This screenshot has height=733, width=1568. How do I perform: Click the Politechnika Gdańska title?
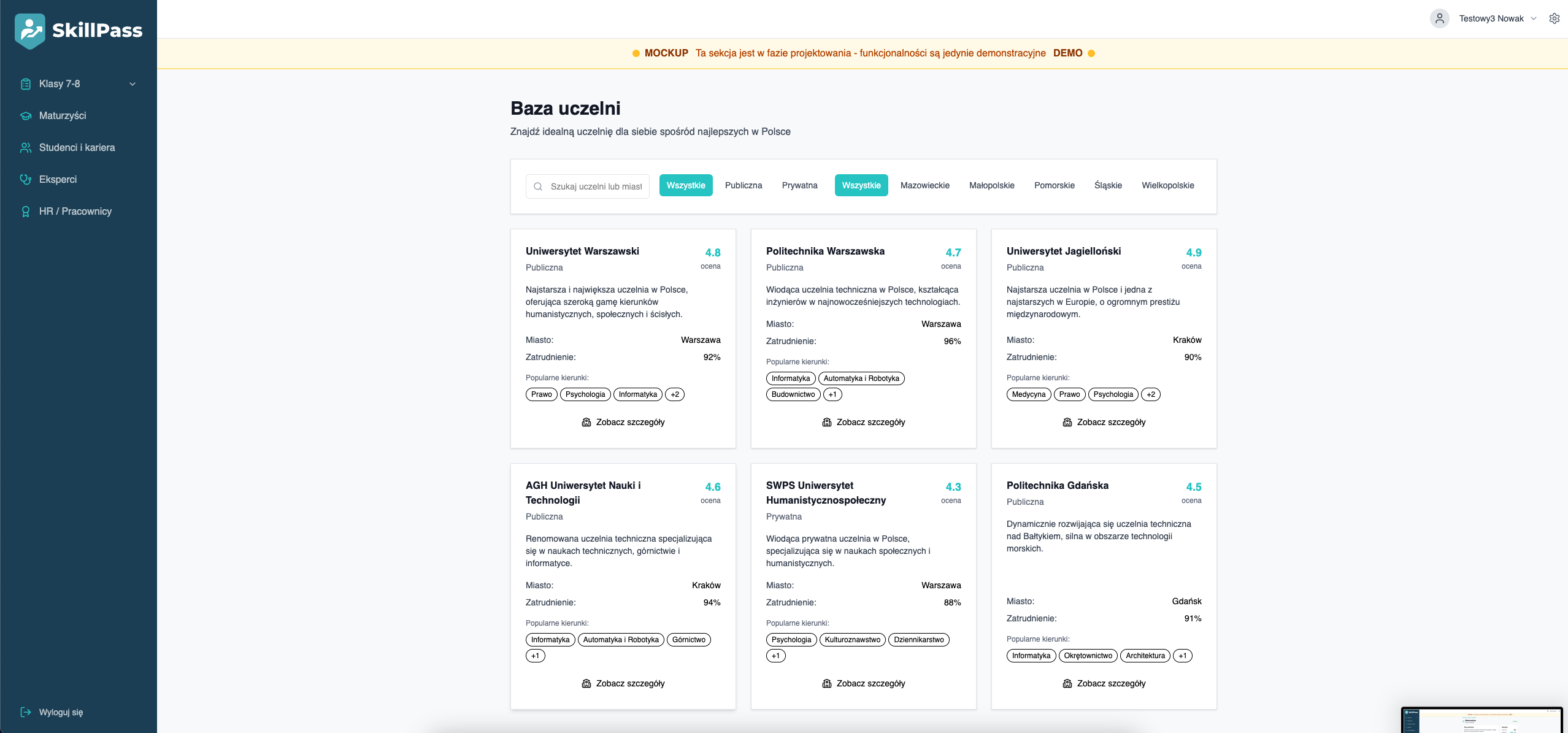(1058, 486)
